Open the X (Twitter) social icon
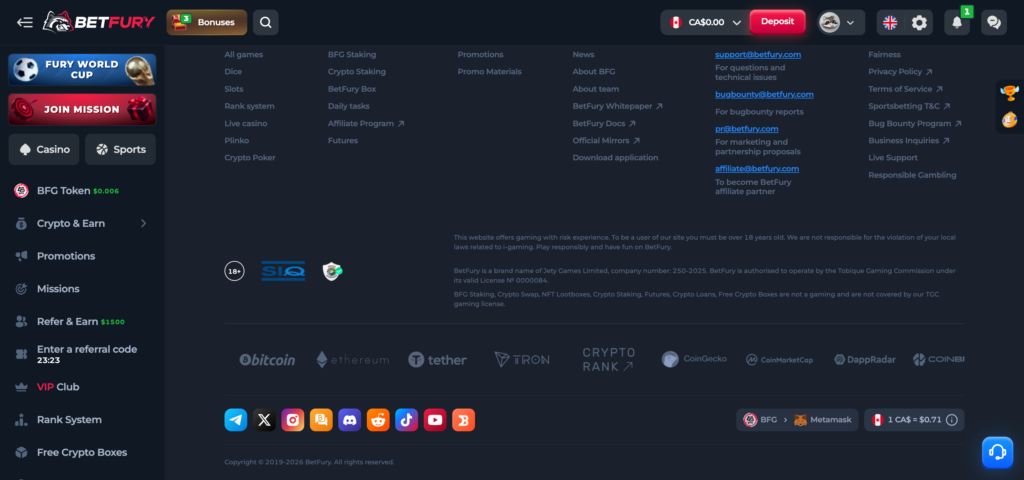The image size is (1024, 480). [x=264, y=420]
